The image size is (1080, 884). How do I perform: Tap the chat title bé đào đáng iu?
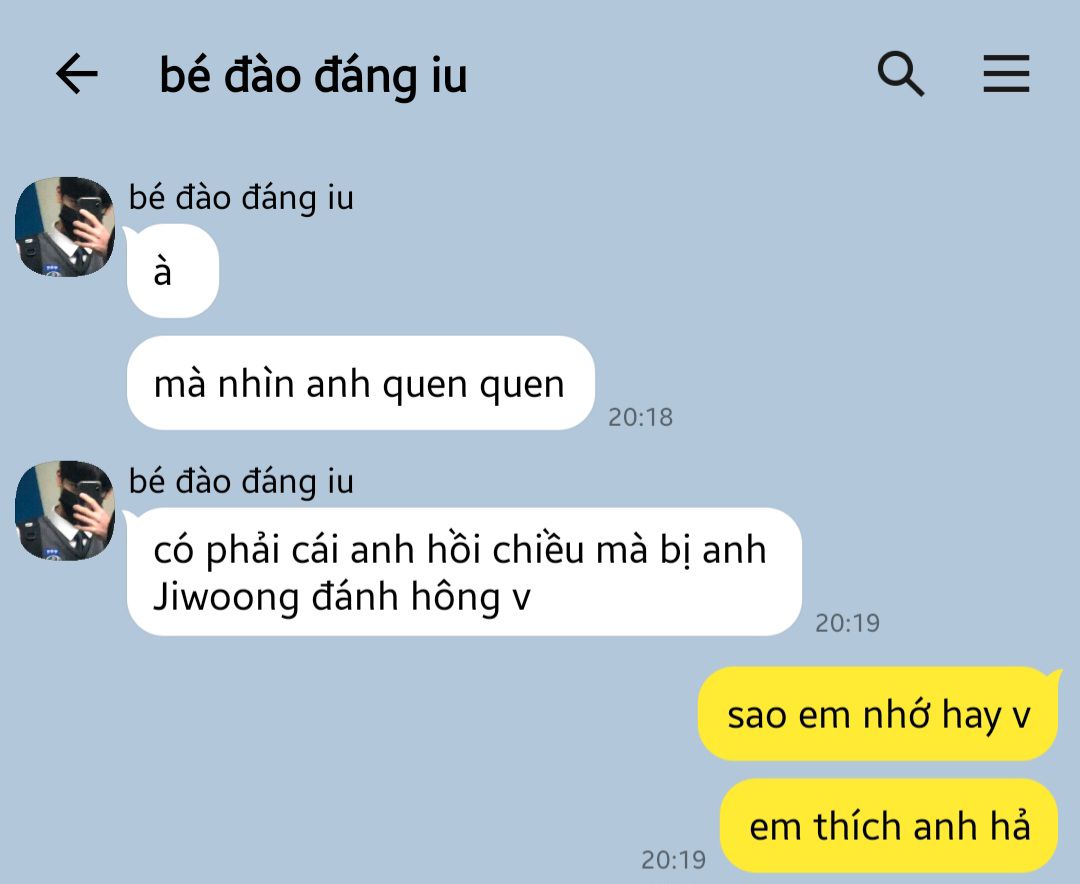(x=313, y=75)
